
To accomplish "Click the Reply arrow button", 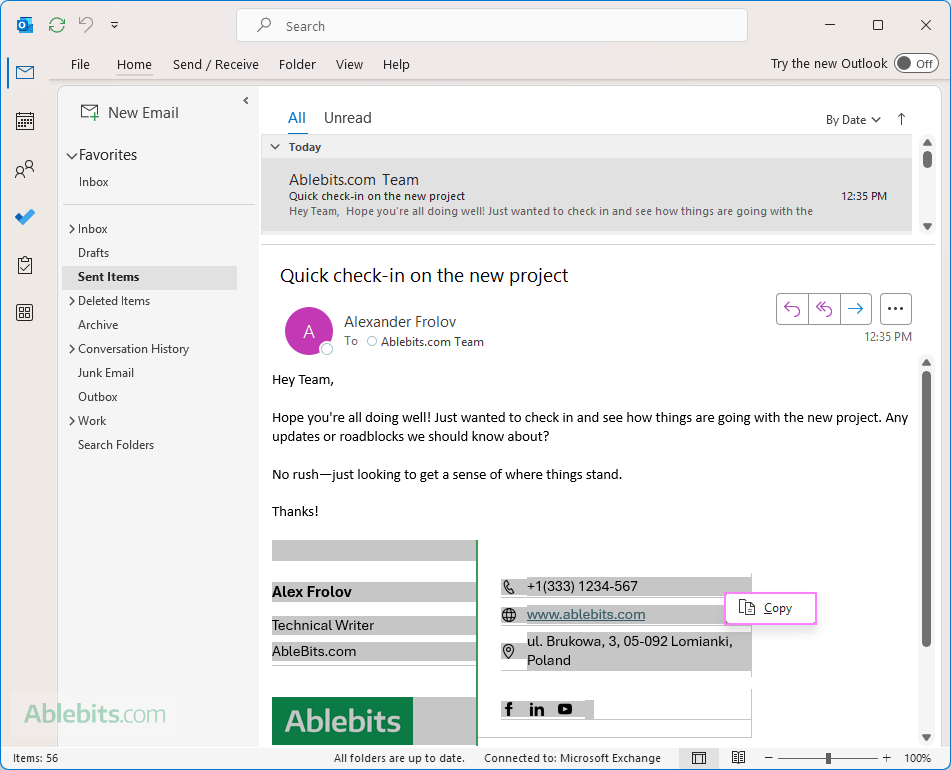I will click(792, 309).
